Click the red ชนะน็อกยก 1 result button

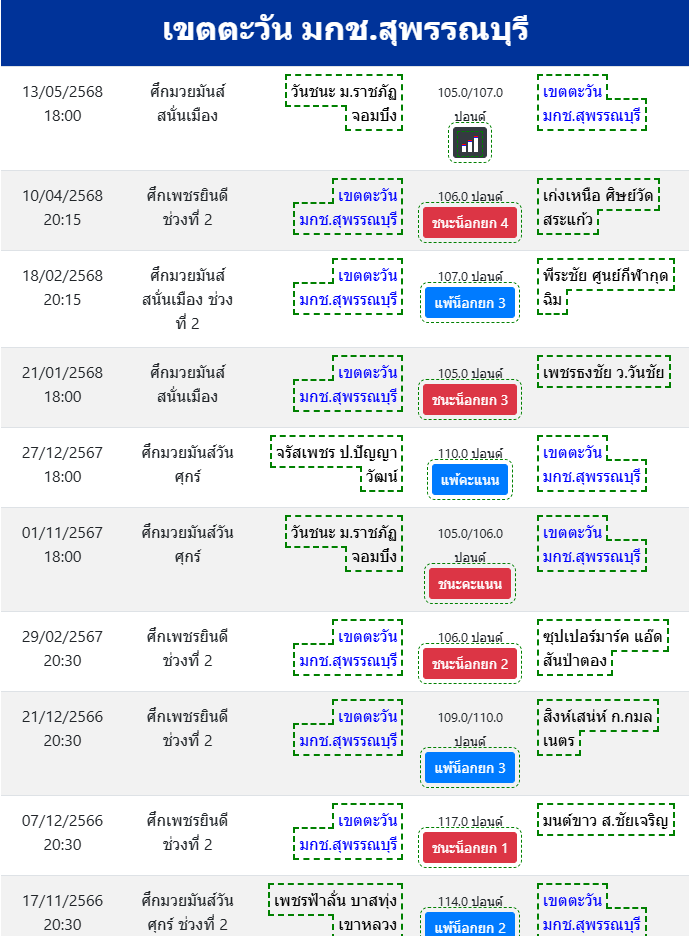(x=470, y=848)
